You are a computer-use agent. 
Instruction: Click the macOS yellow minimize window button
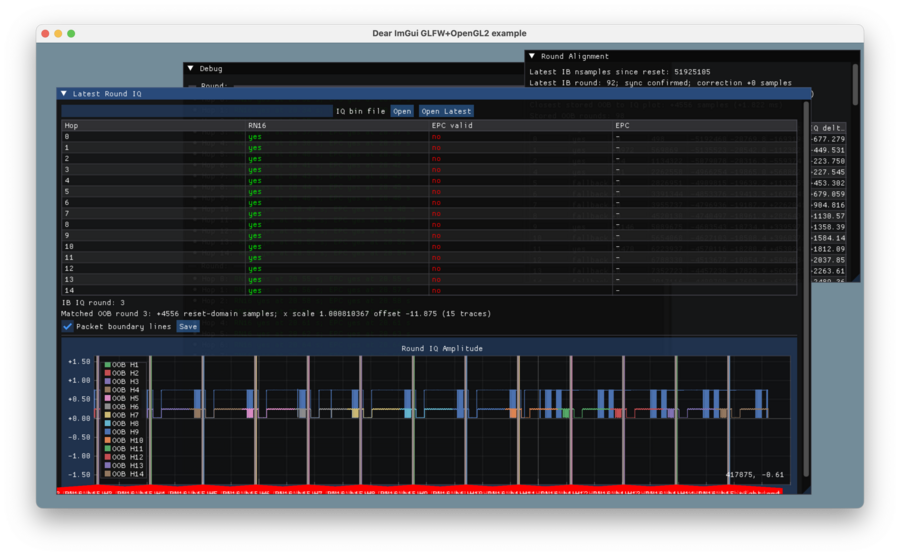click(58, 33)
